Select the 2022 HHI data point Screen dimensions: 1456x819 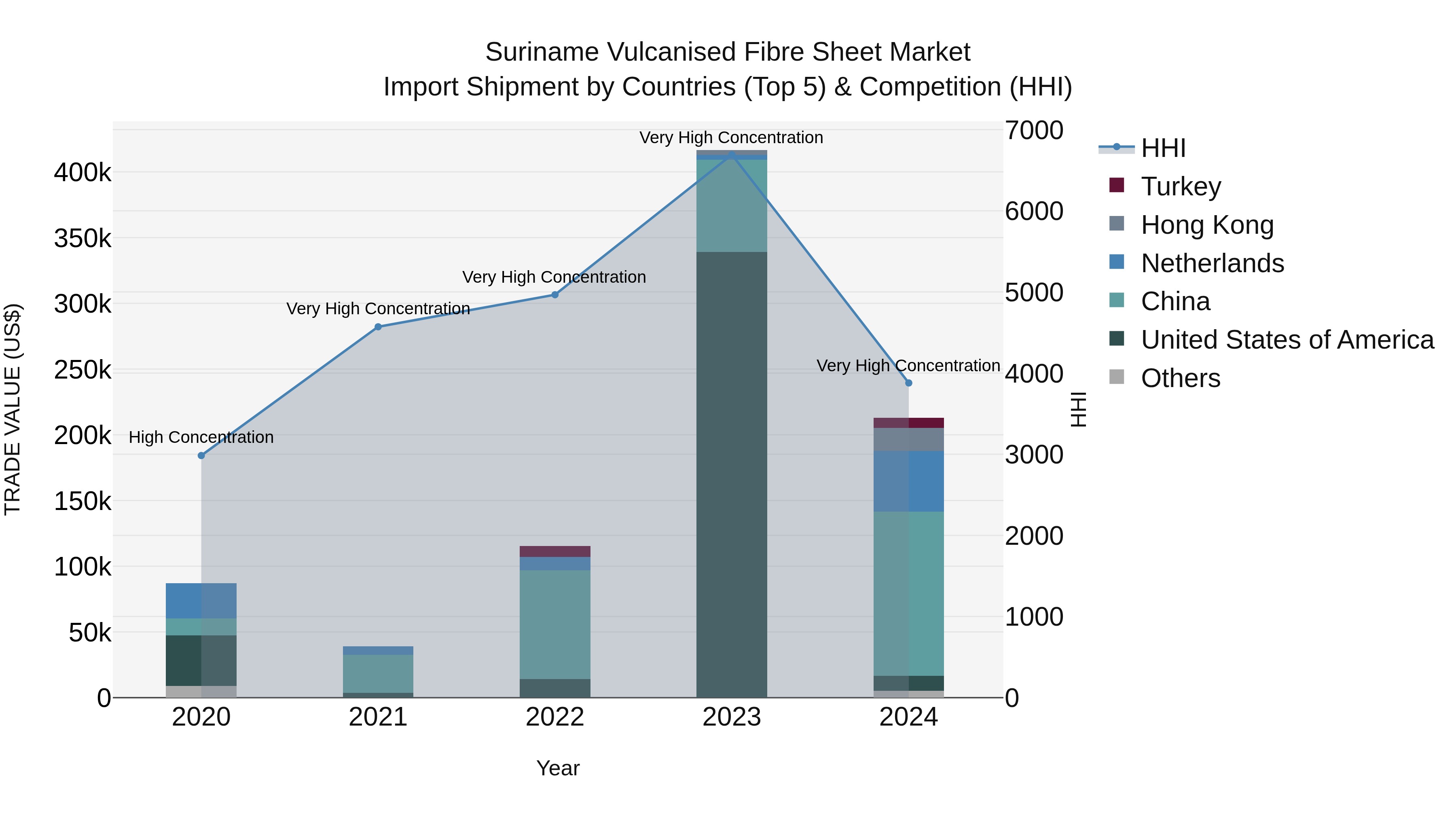[x=555, y=294]
